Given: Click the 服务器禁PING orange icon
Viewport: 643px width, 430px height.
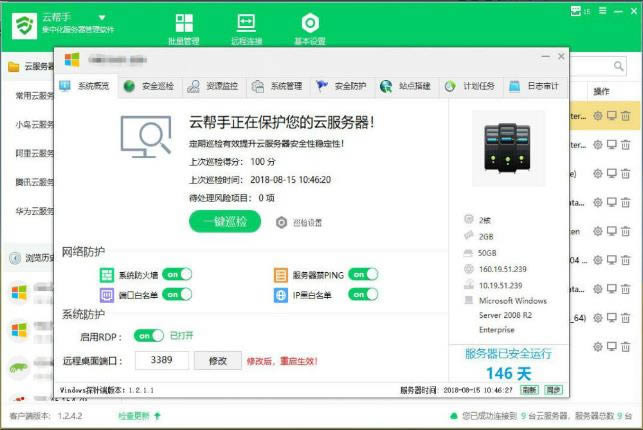Looking at the screenshot, I should tap(281, 275).
